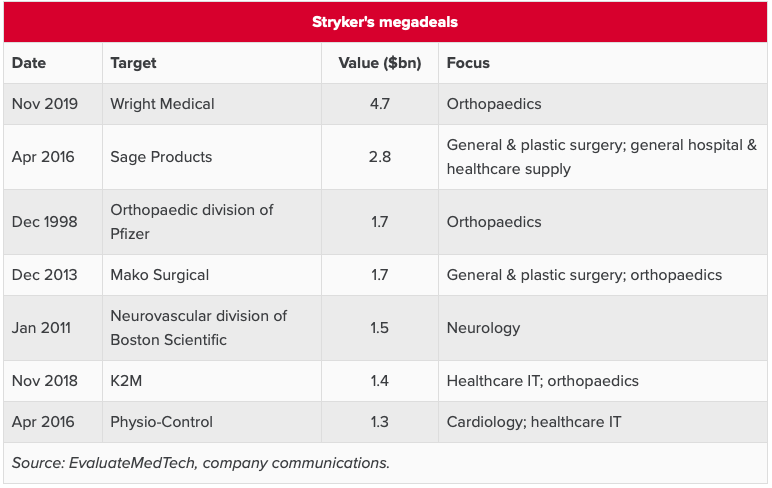
Task: Click the Date column header
Action: (x=29, y=63)
